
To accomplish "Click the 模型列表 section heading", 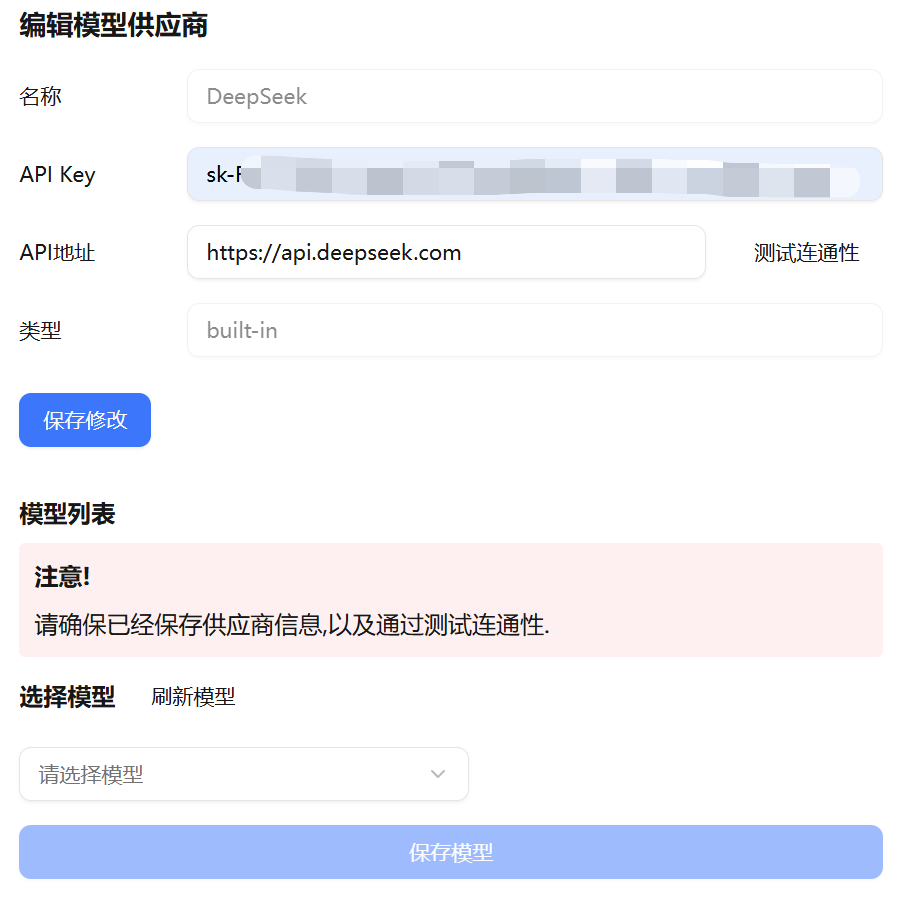I will (x=67, y=514).
